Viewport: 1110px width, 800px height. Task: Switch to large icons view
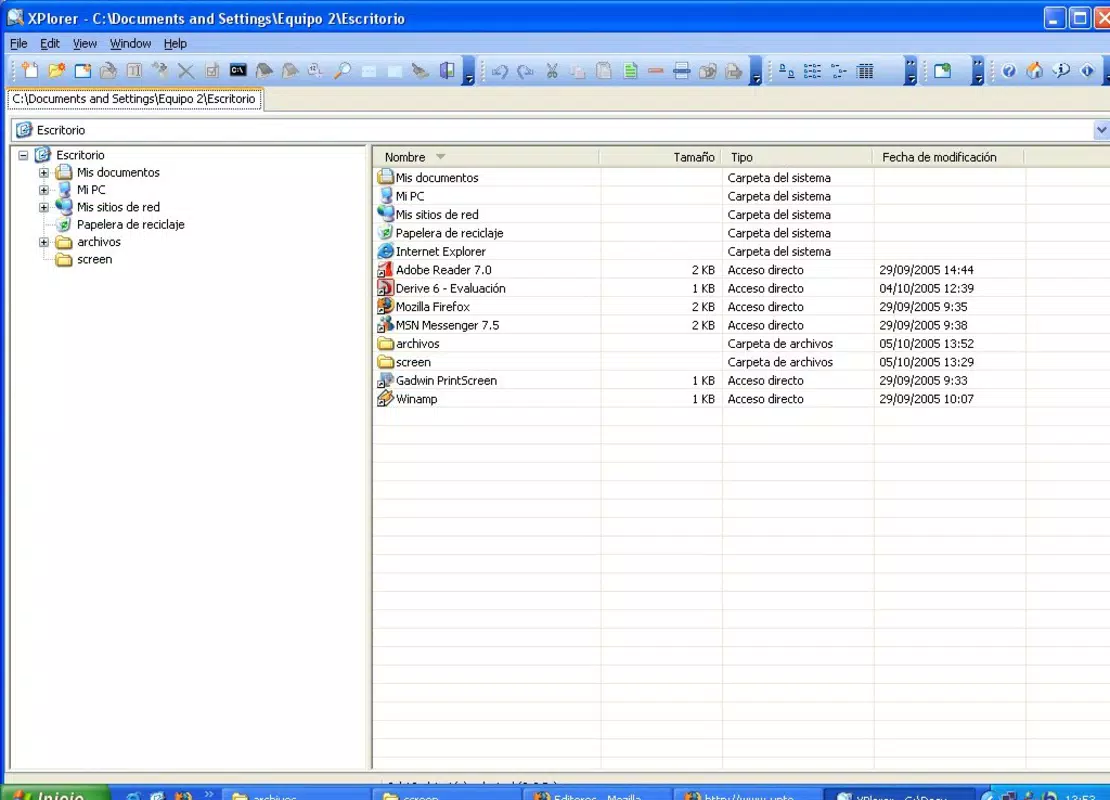(786, 71)
